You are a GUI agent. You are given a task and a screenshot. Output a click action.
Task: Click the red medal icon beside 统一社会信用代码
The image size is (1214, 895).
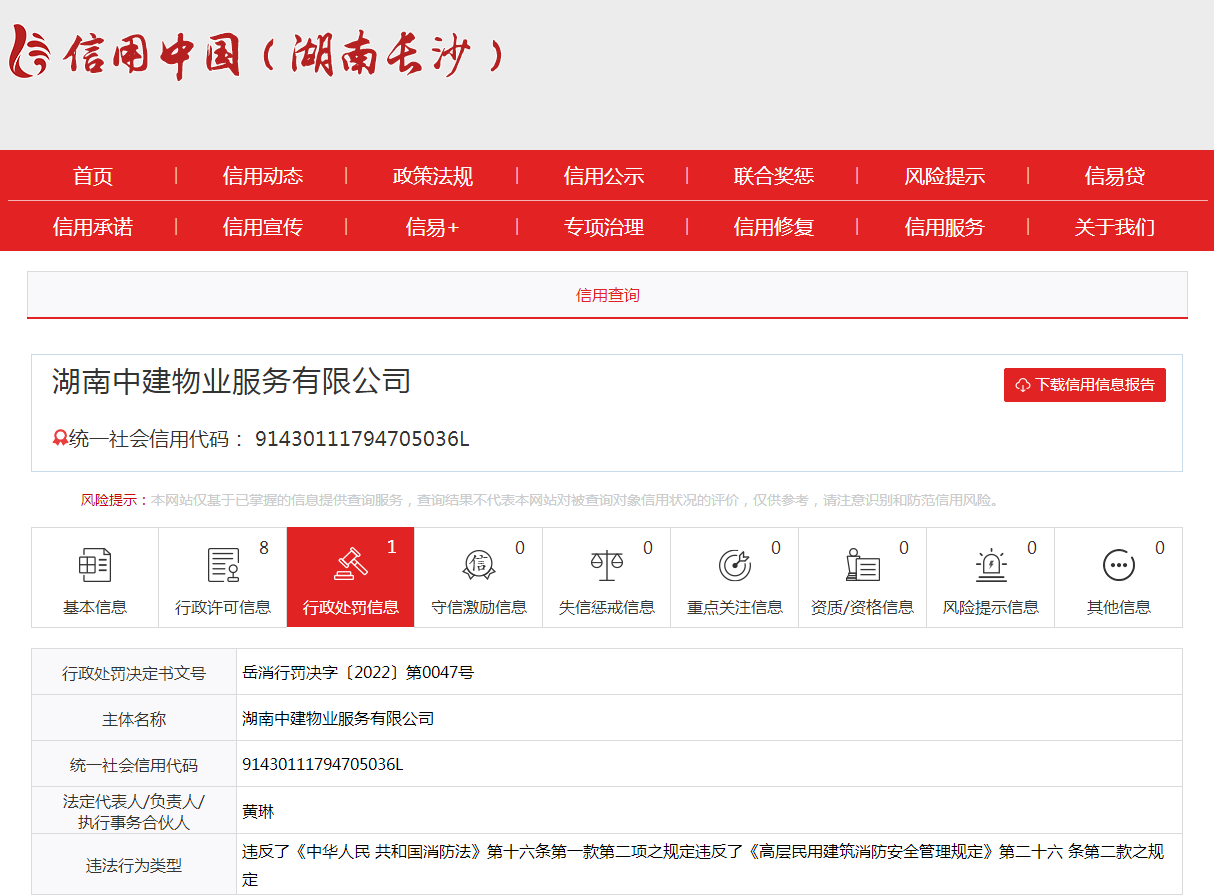click(x=60, y=438)
